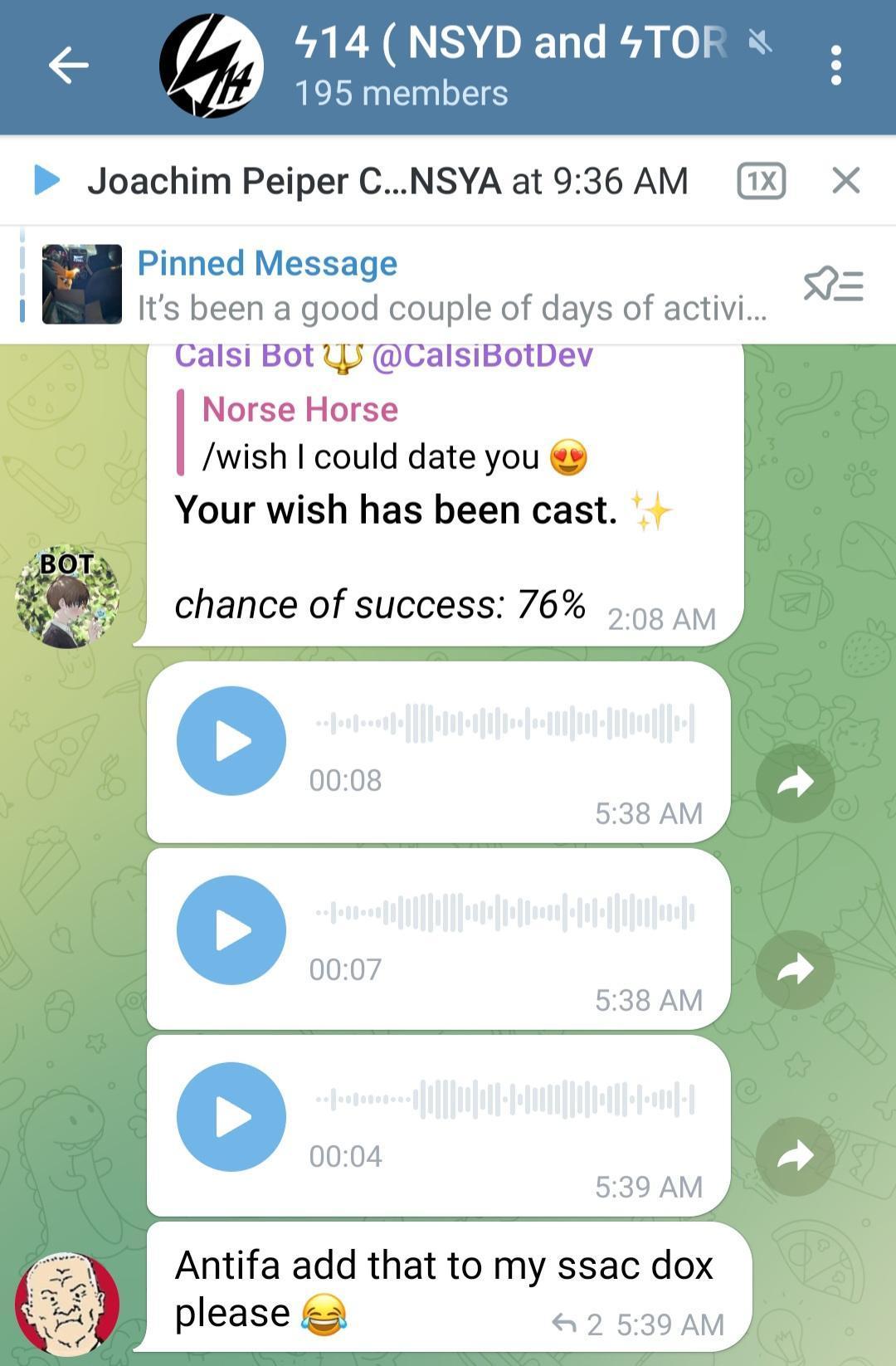Toggle the 1X playback speed button

(761, 180)
